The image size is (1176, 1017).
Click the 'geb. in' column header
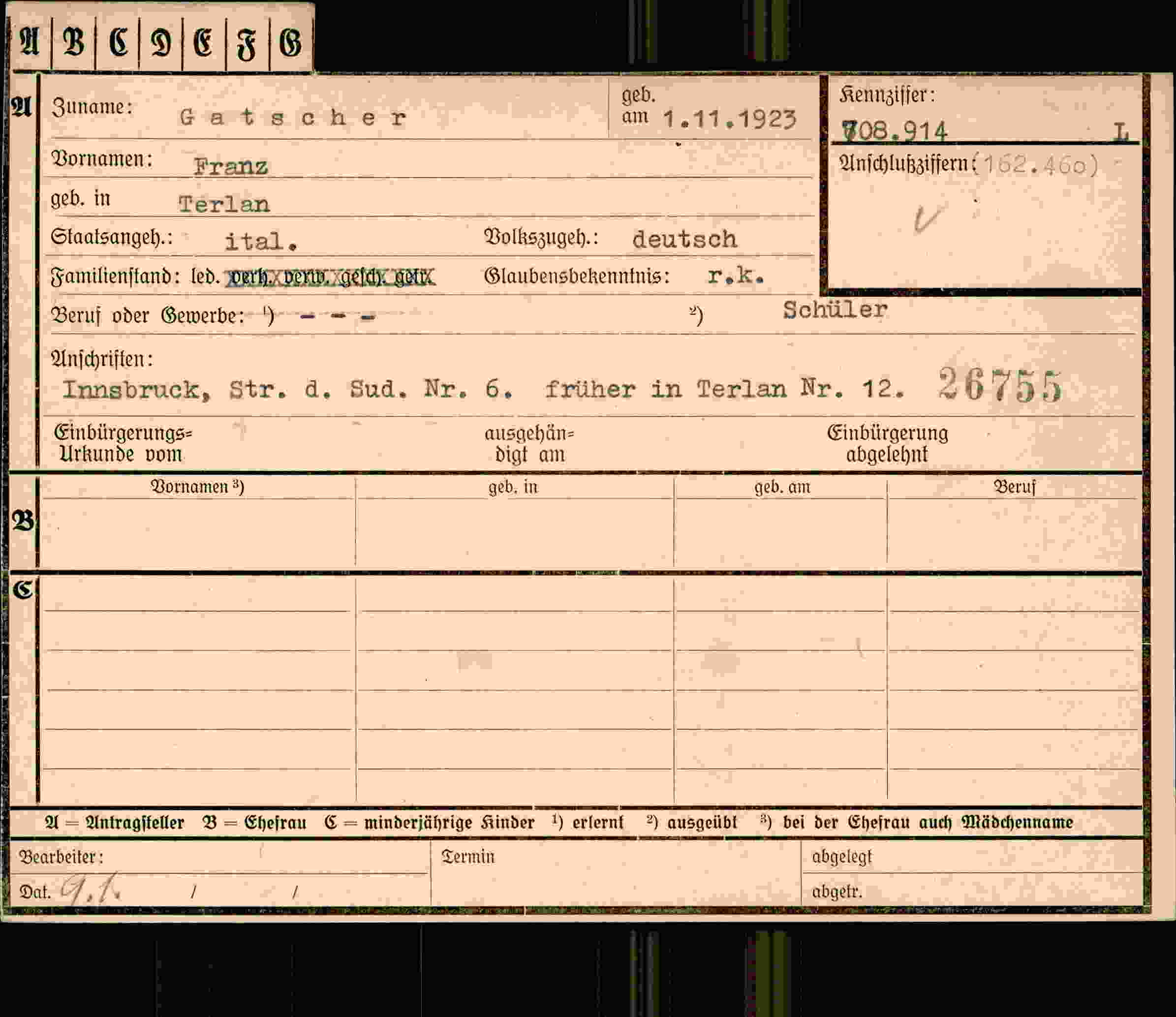point(513,488)
